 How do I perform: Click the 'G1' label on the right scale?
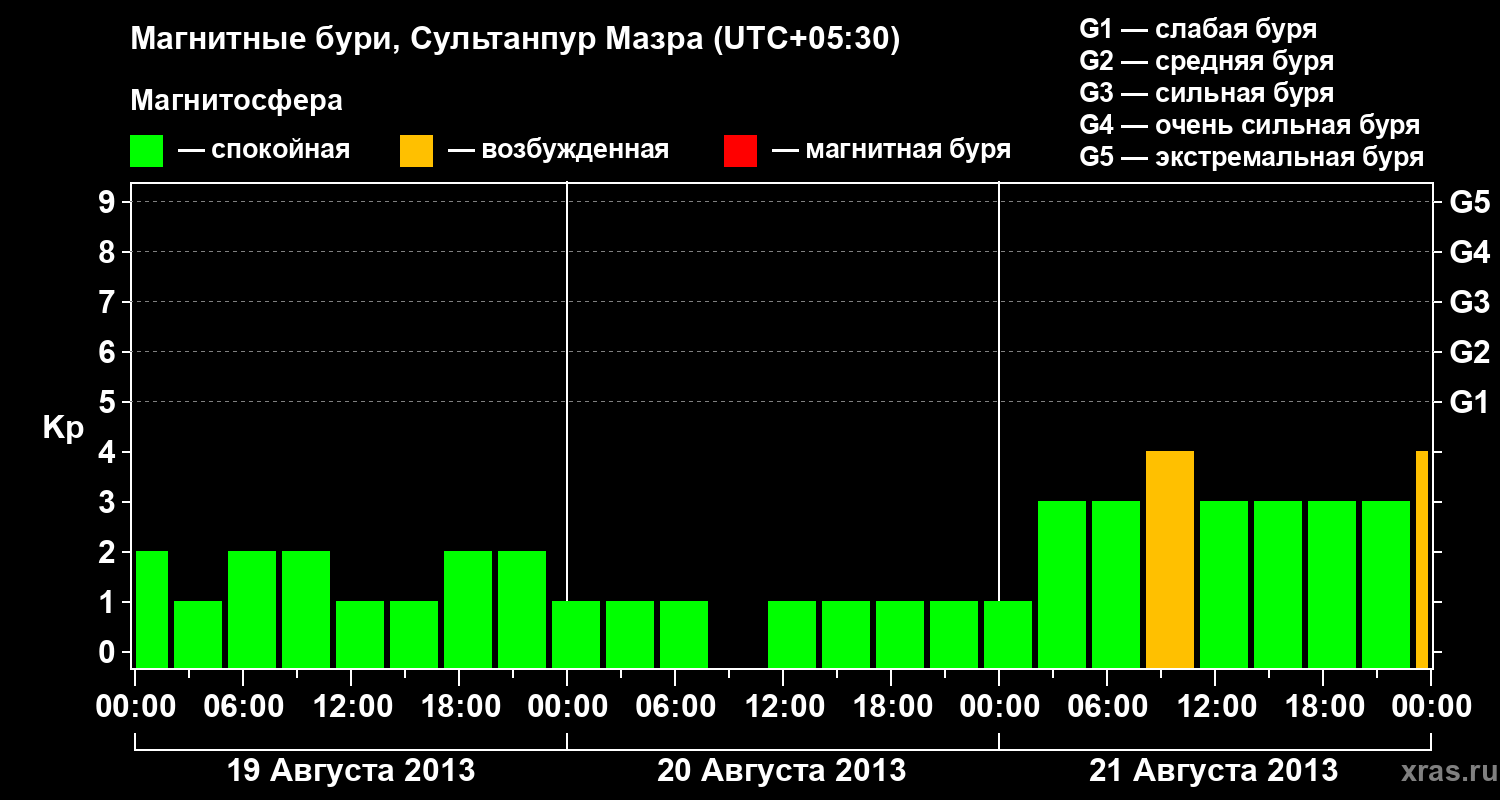click(x=1469, y=402)
